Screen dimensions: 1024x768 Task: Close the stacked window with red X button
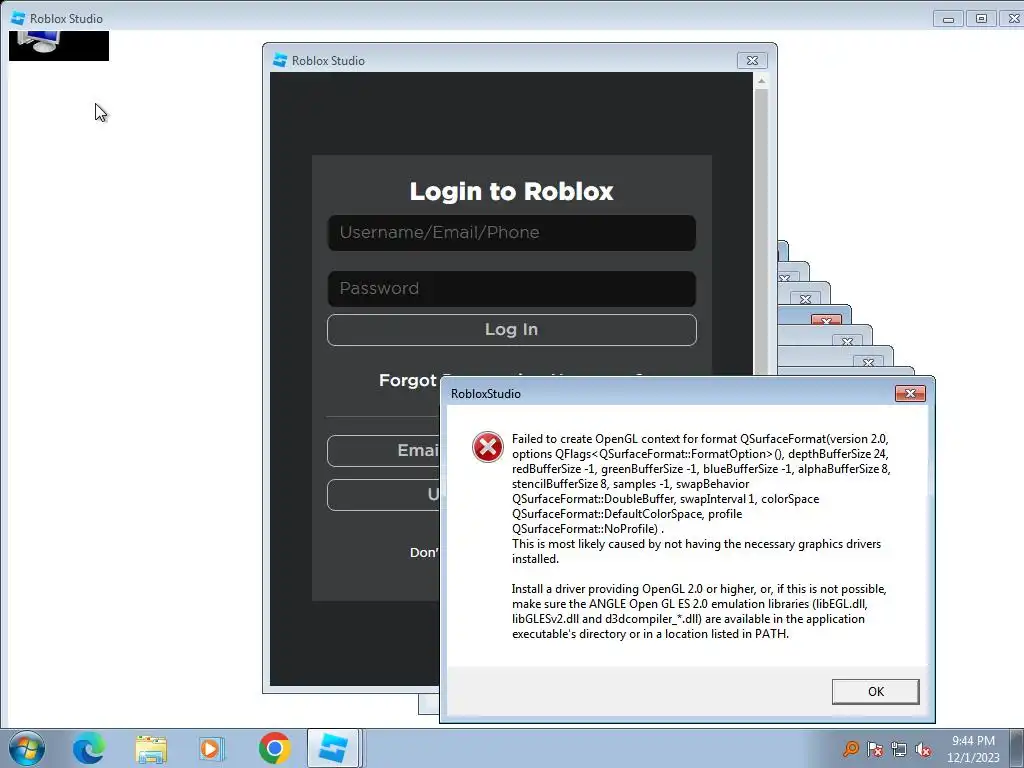(x=826, y=320)
